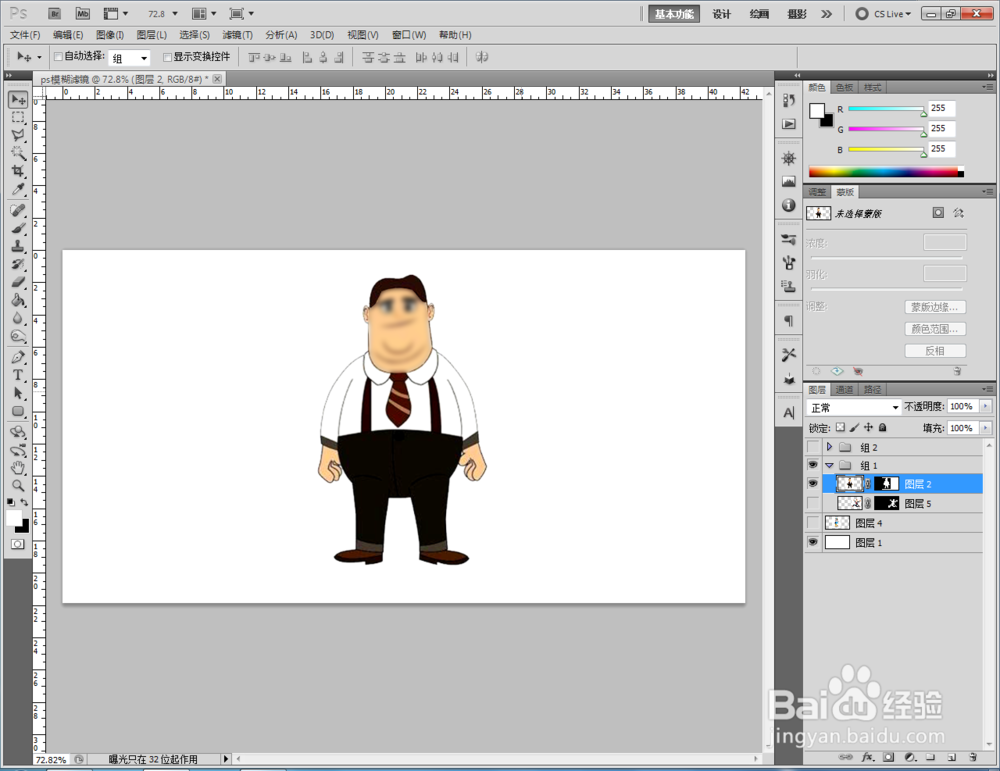Collapse the 组 1 group
The image size is (1000, 771).
tap(829, 466)
